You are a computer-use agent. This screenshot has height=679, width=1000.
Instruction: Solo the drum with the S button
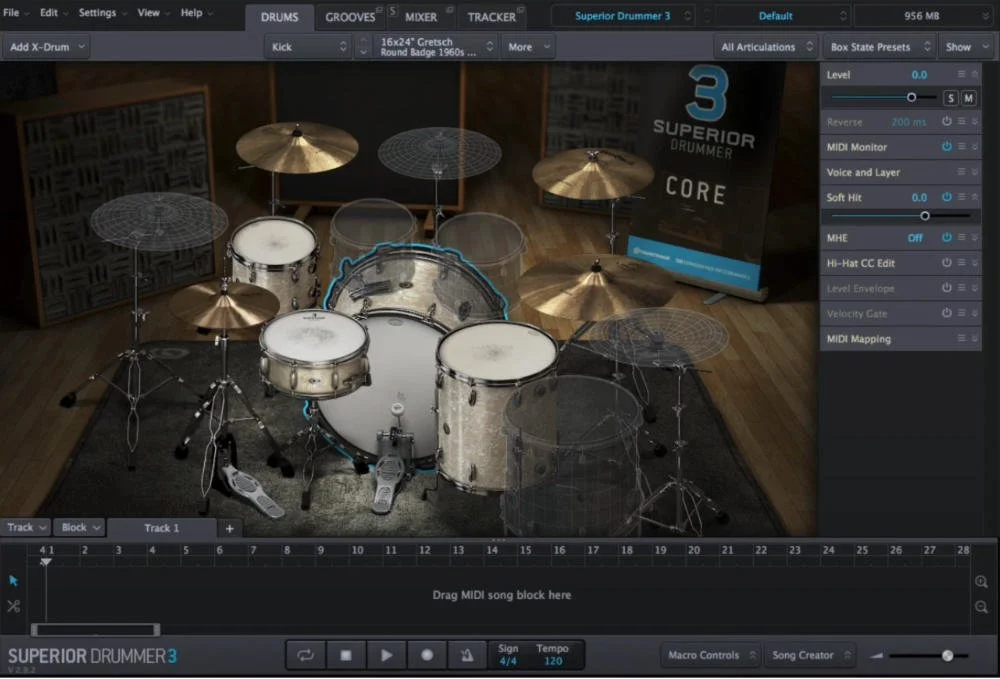[951, 98]
